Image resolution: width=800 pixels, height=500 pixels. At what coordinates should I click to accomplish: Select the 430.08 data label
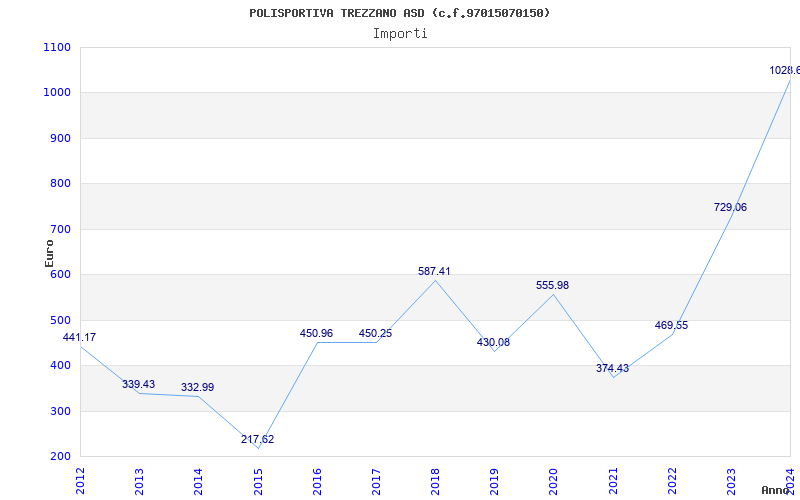point(493,343)
